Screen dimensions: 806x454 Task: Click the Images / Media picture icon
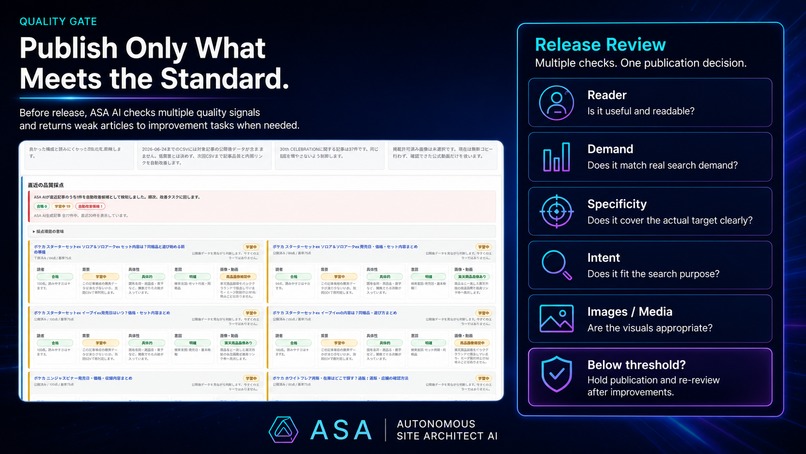556,318
